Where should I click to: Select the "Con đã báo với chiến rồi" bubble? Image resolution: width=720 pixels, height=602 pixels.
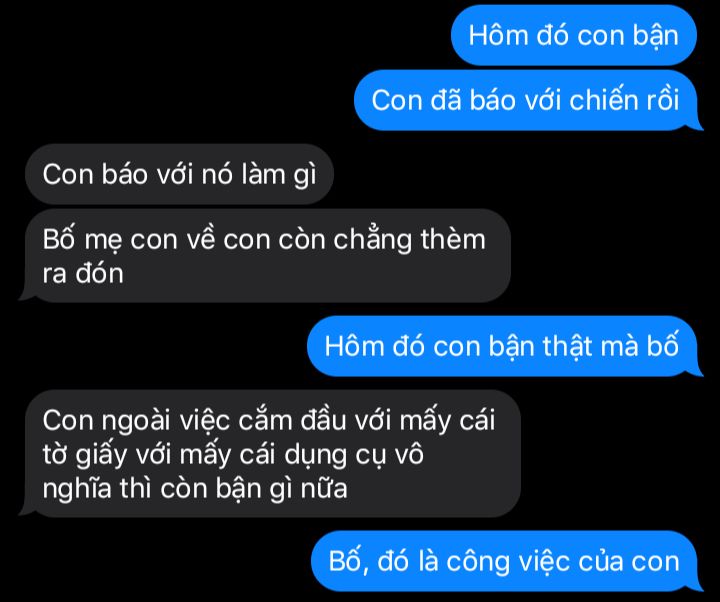528,100
